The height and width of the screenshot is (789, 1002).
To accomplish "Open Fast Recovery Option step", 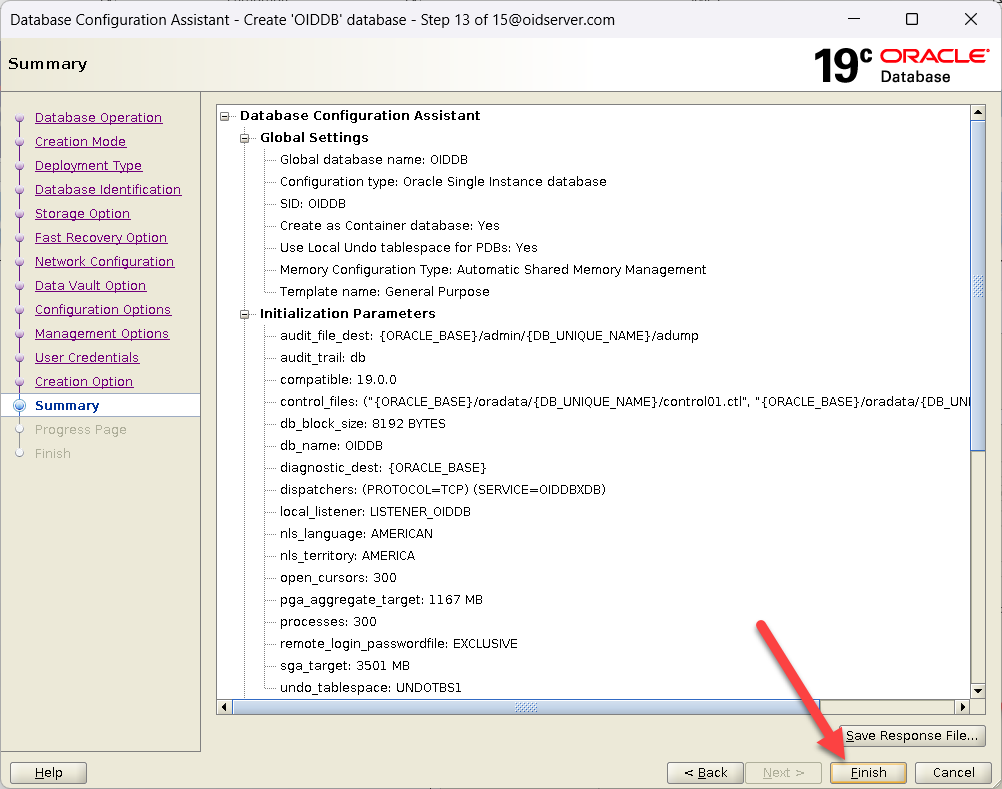I will tap(100, 238).
